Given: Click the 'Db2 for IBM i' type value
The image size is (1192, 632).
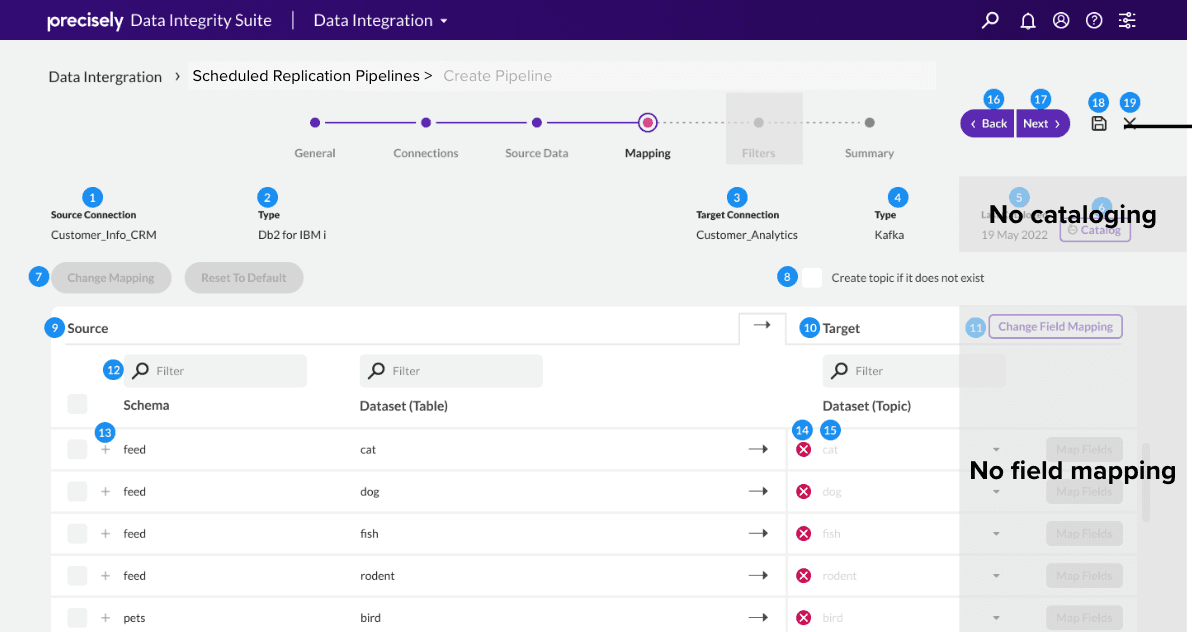Looking at the screenshot, I should tap(292, 234).
